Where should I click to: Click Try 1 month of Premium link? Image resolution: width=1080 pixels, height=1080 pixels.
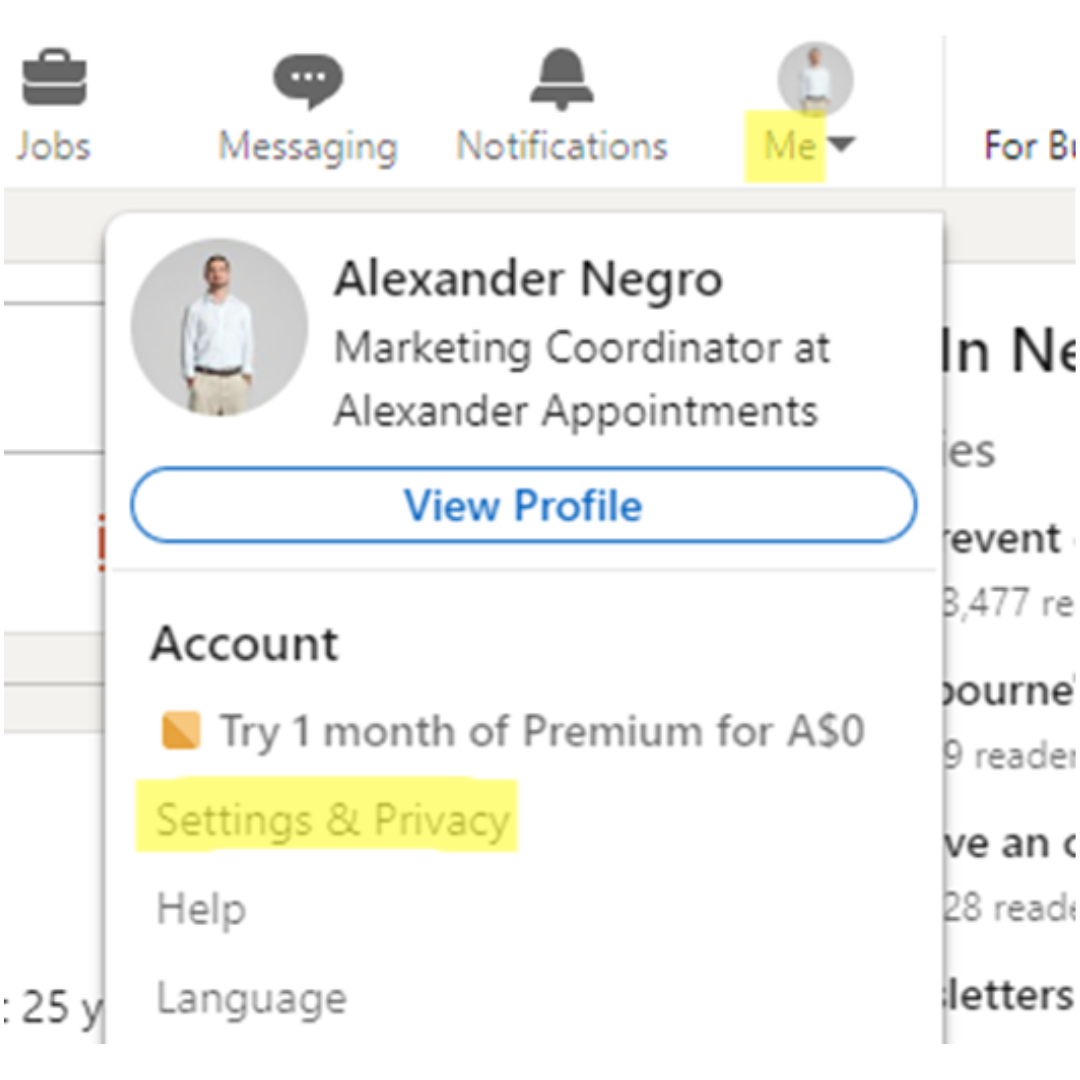tap(541, 731)
